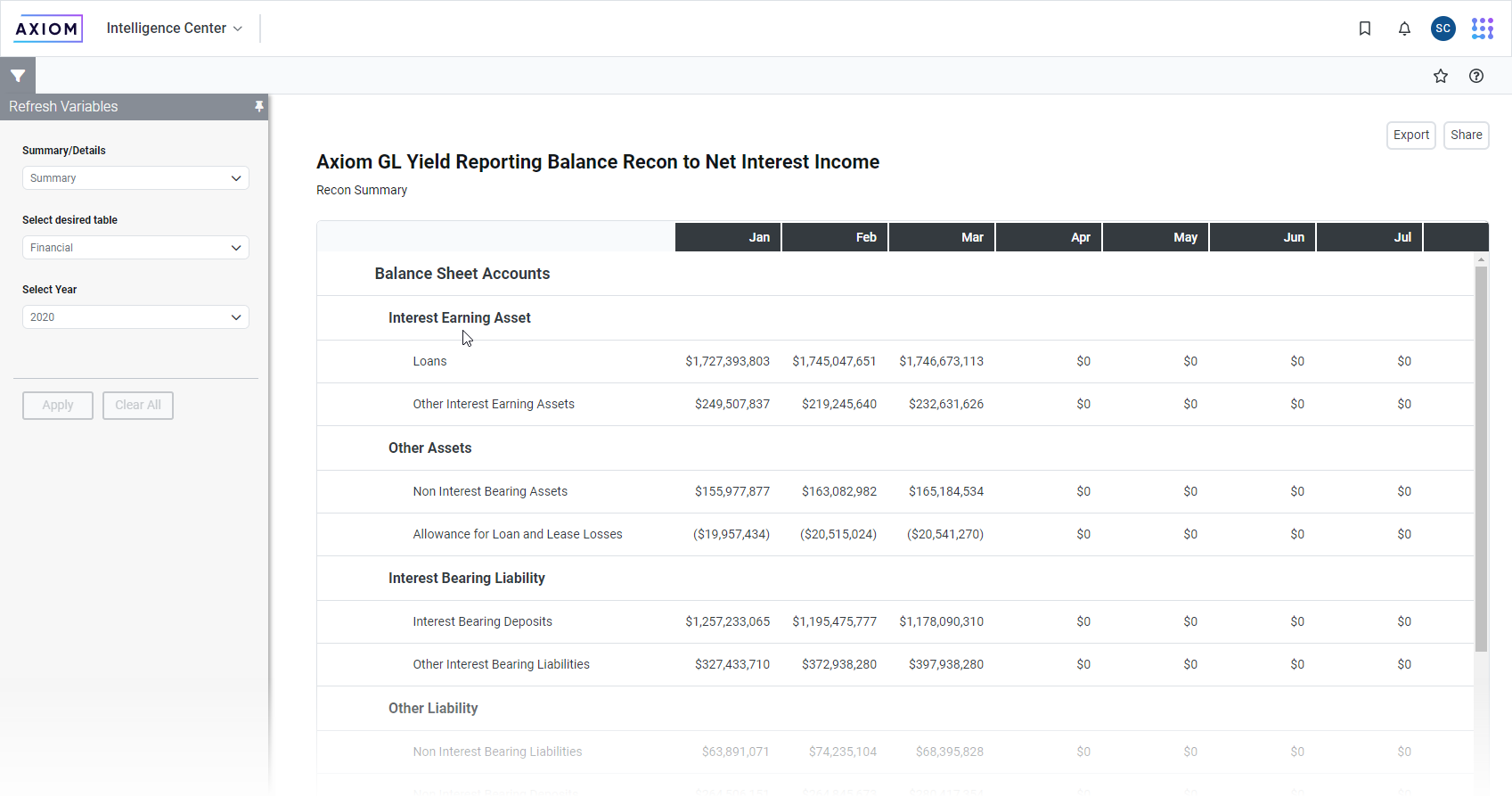
Task: Click value $327,433,710 cell
Action: (732, 664)
